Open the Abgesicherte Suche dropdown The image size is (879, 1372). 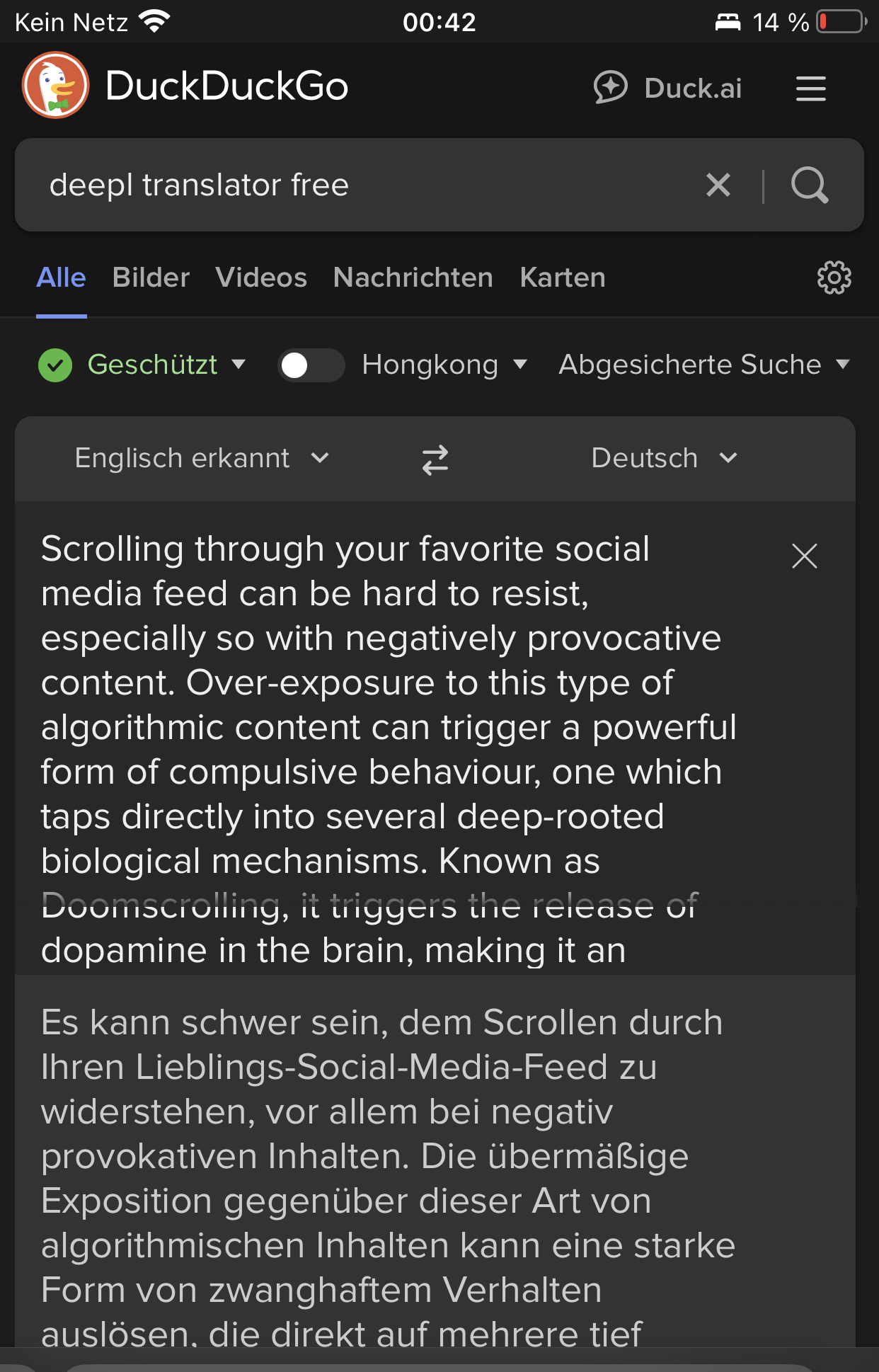click(704, 365)
